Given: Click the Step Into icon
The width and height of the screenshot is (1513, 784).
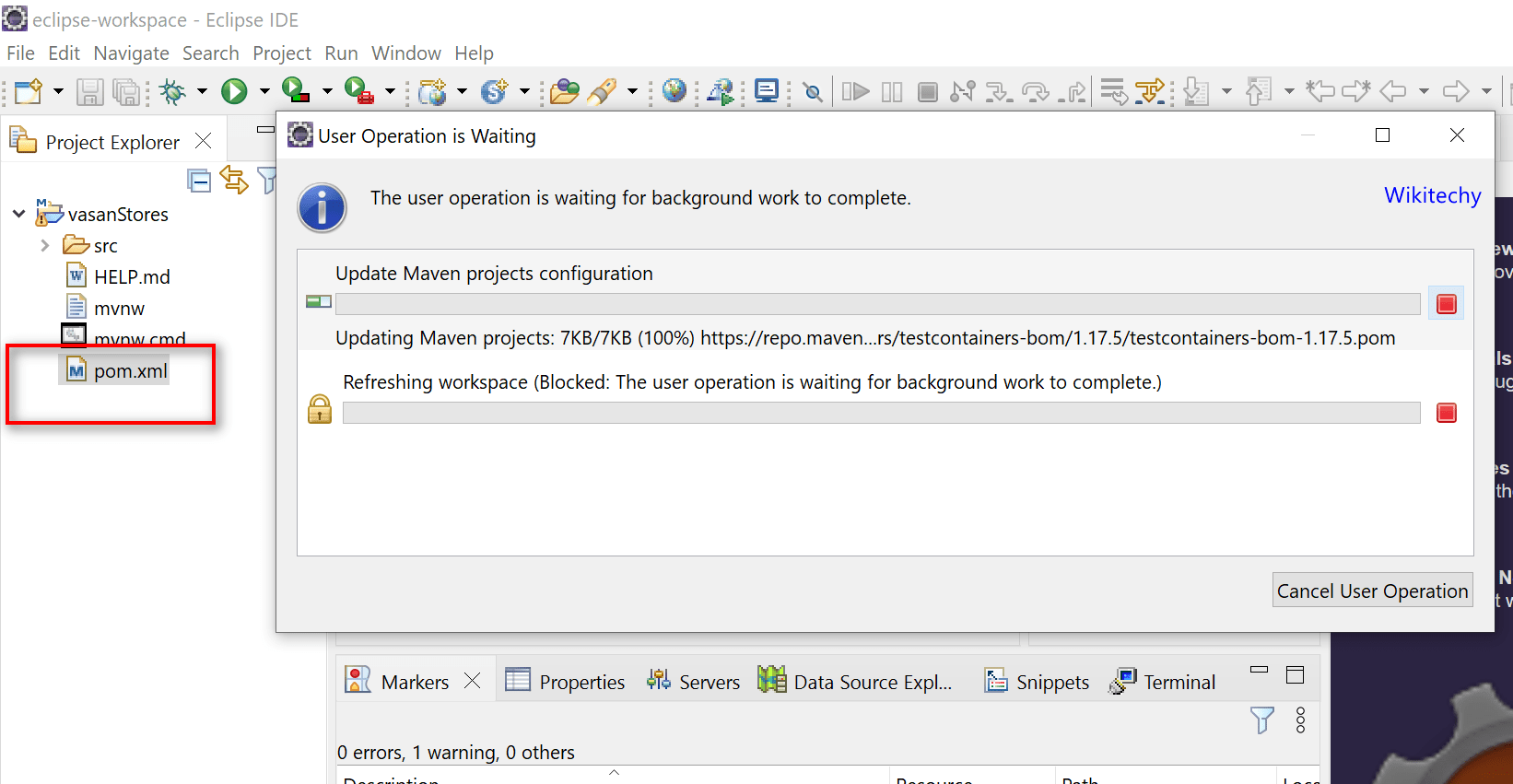Looking at the screenshot, I should click(999, 91).
